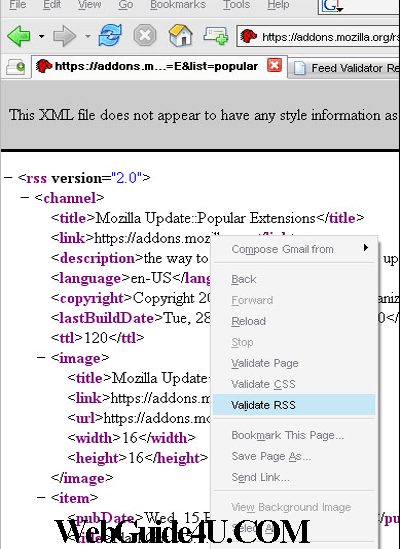Collapse the rss version node
The height and width of the screenshot is (549, 400).
[x=8, y=178]
